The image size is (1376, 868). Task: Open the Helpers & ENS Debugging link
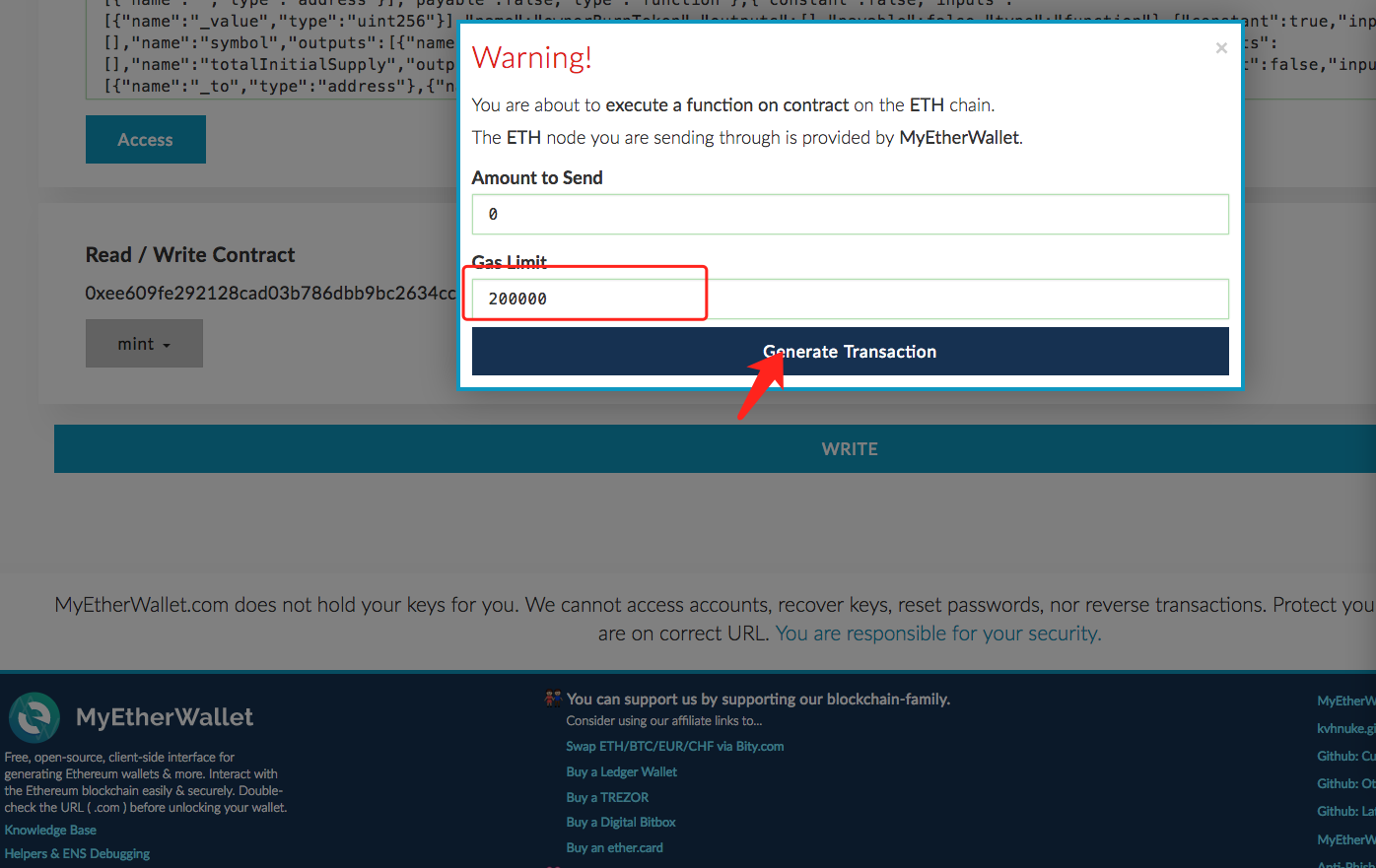pyautogui.click(x=77, y=854)
